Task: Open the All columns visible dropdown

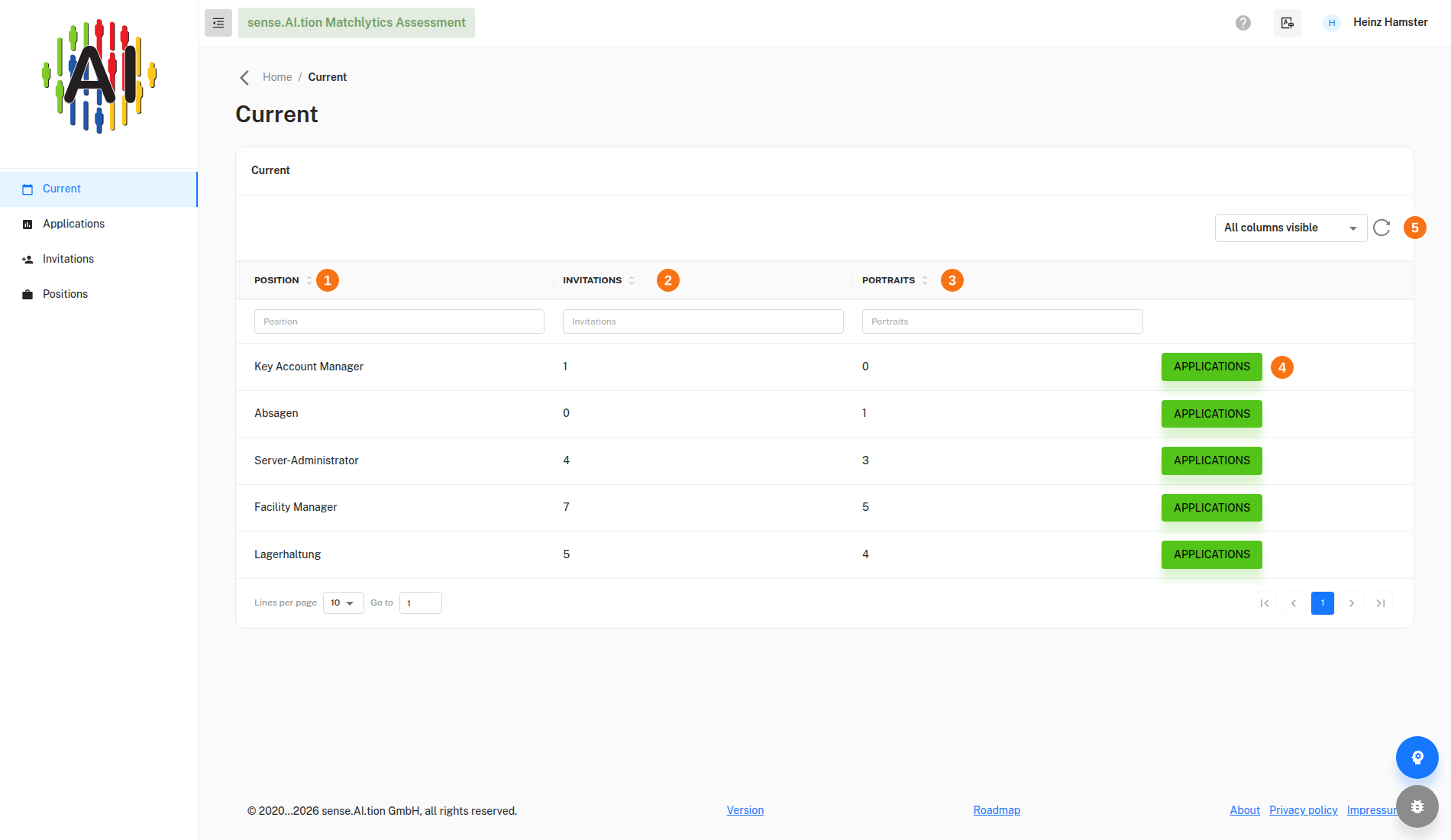Action: click(1291, 228)
